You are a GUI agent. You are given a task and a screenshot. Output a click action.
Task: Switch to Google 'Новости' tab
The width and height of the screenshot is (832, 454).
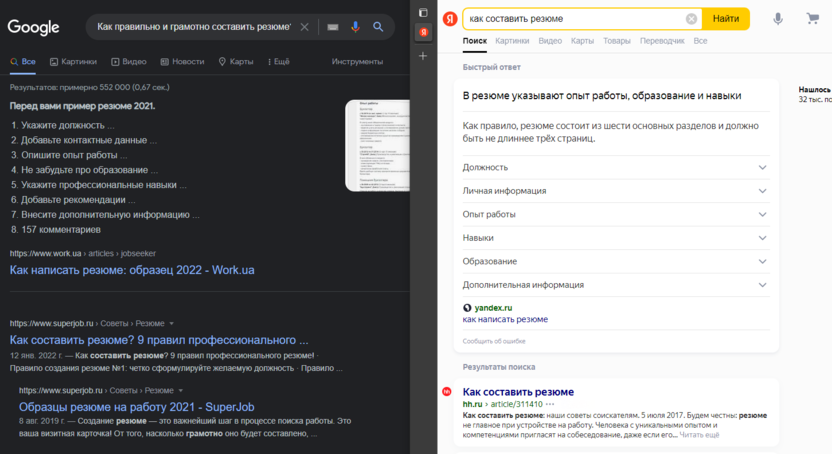click(x=183, y=62)
